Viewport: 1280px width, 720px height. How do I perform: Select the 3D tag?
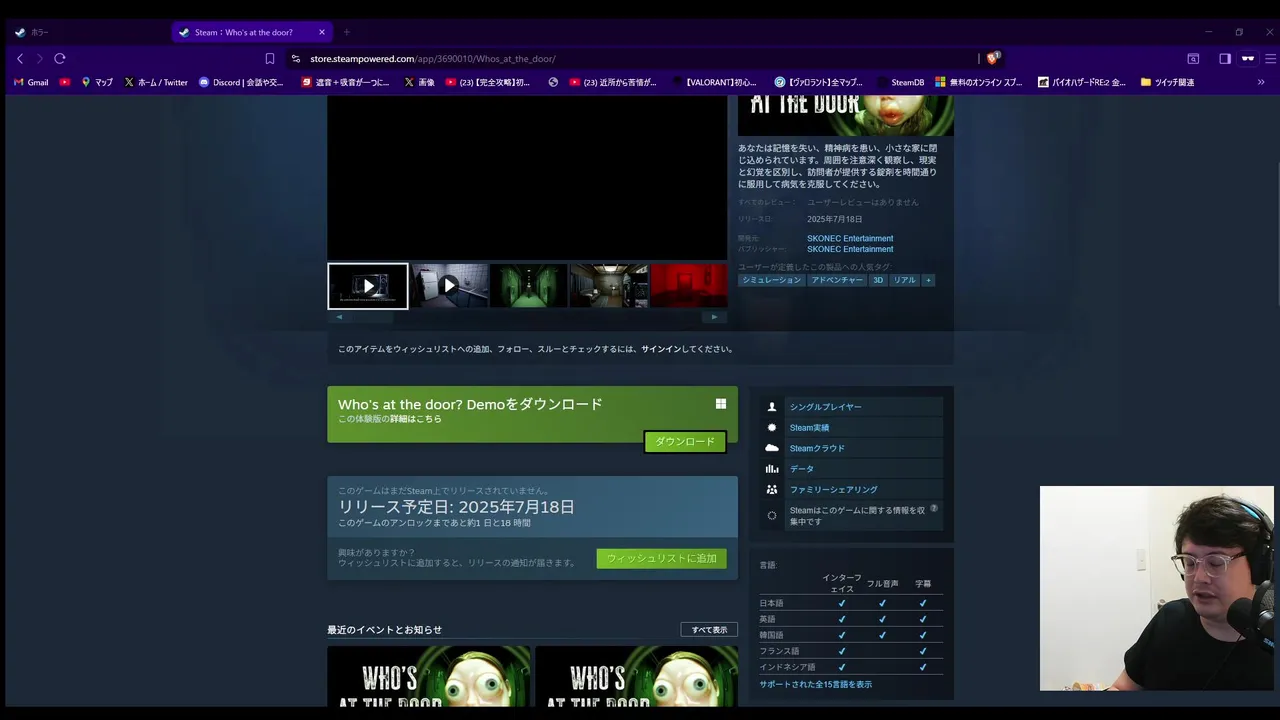(878, 280)
